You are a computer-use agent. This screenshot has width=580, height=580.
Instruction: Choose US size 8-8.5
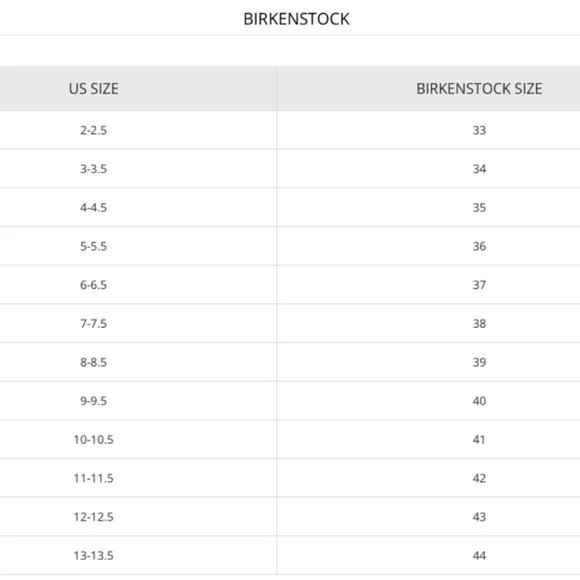pyautogui.click(x=94, y=362)
